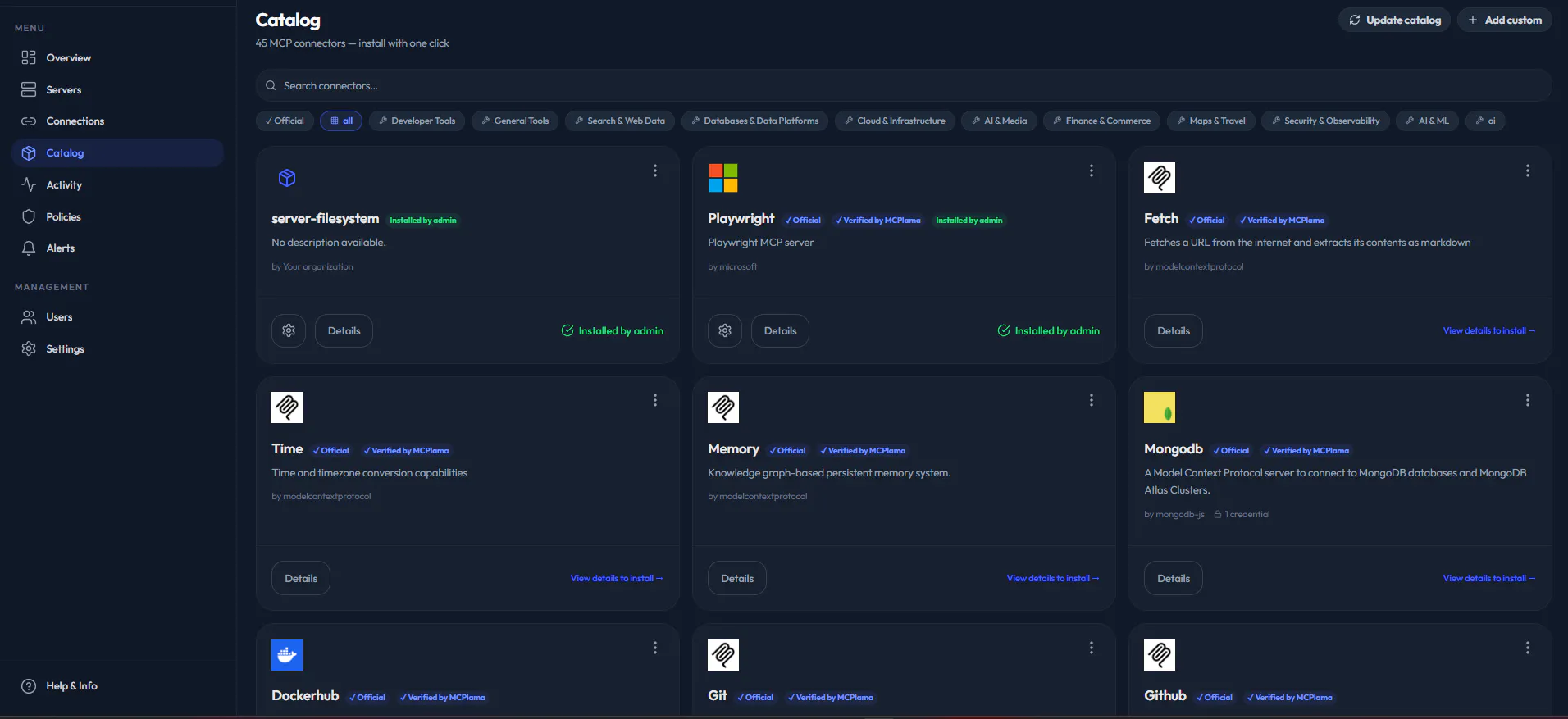Filter by General Tools category
This screenshot has height=719, width=1568.
coord(515,121)
